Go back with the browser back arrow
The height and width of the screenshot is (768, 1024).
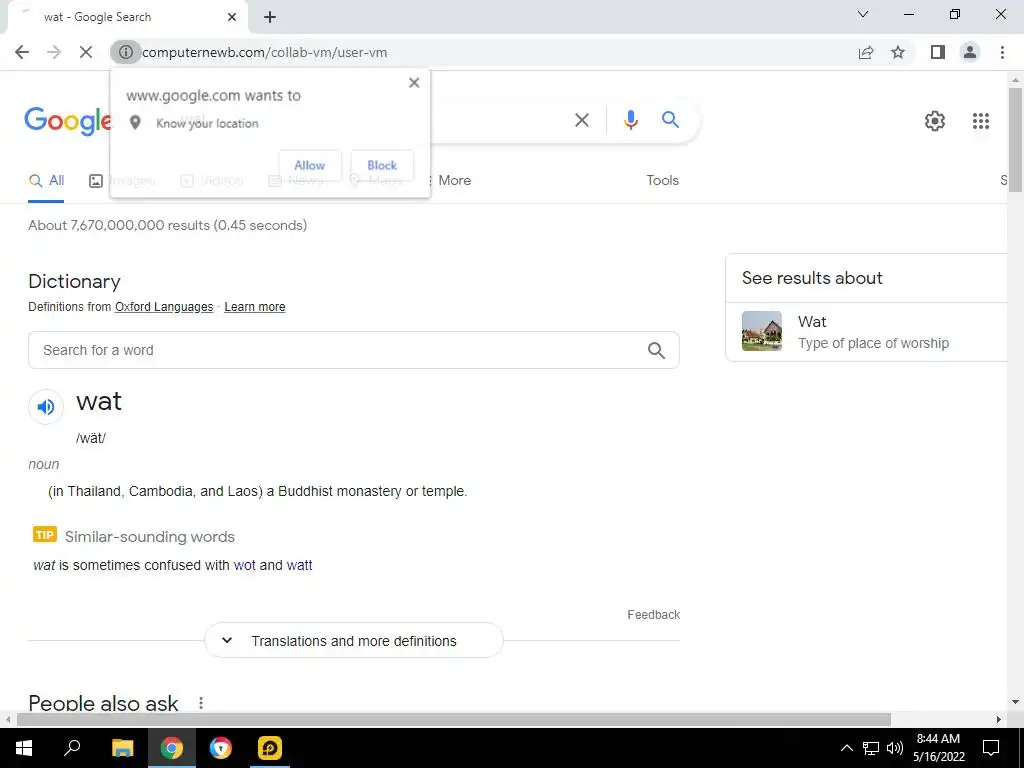point(22,52)
